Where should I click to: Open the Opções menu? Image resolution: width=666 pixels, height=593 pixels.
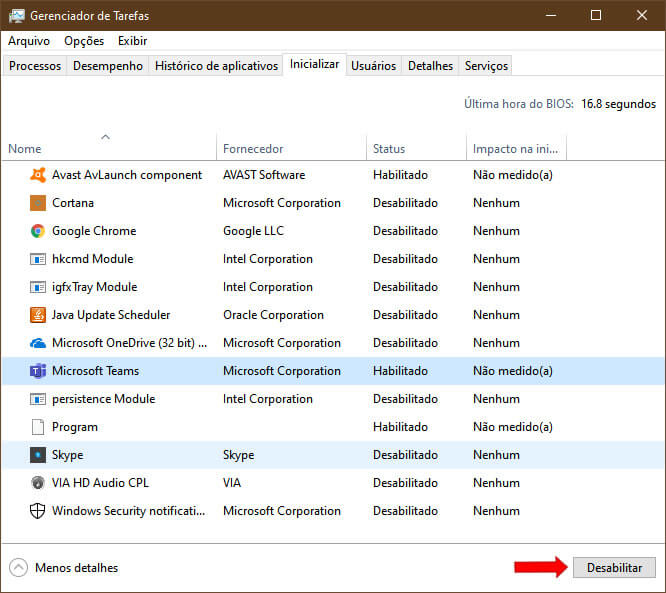click(84, 41)
